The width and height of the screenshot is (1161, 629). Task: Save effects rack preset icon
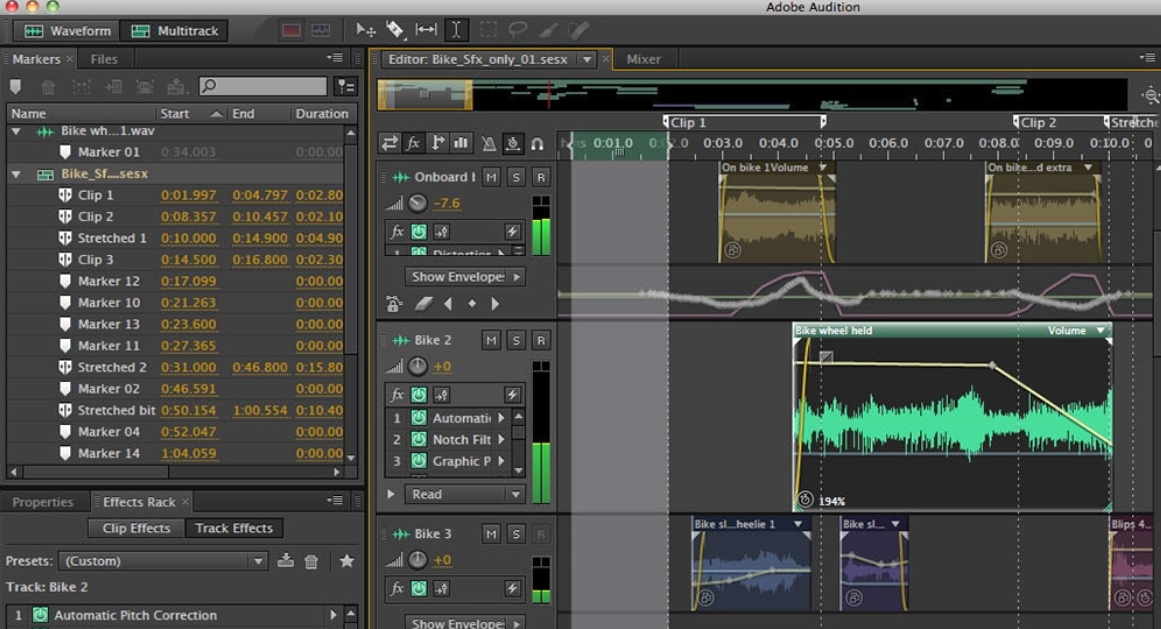click(x=286, y=561)
